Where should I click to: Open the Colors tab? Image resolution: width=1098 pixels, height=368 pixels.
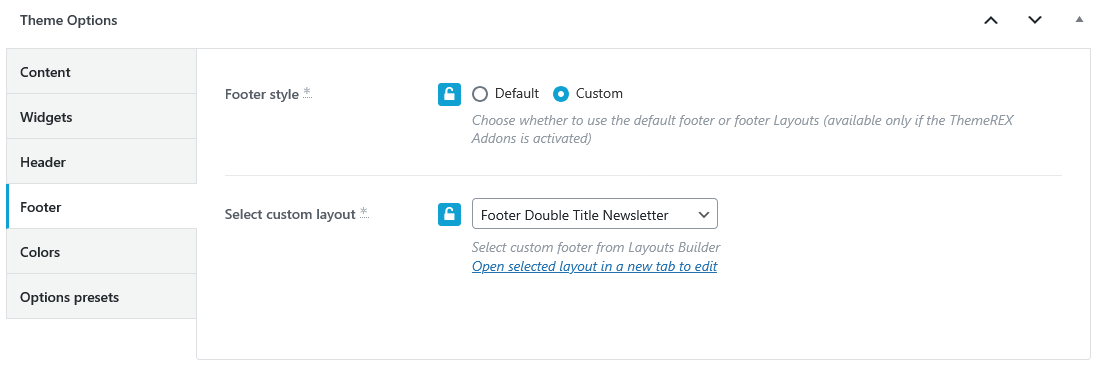102,252
